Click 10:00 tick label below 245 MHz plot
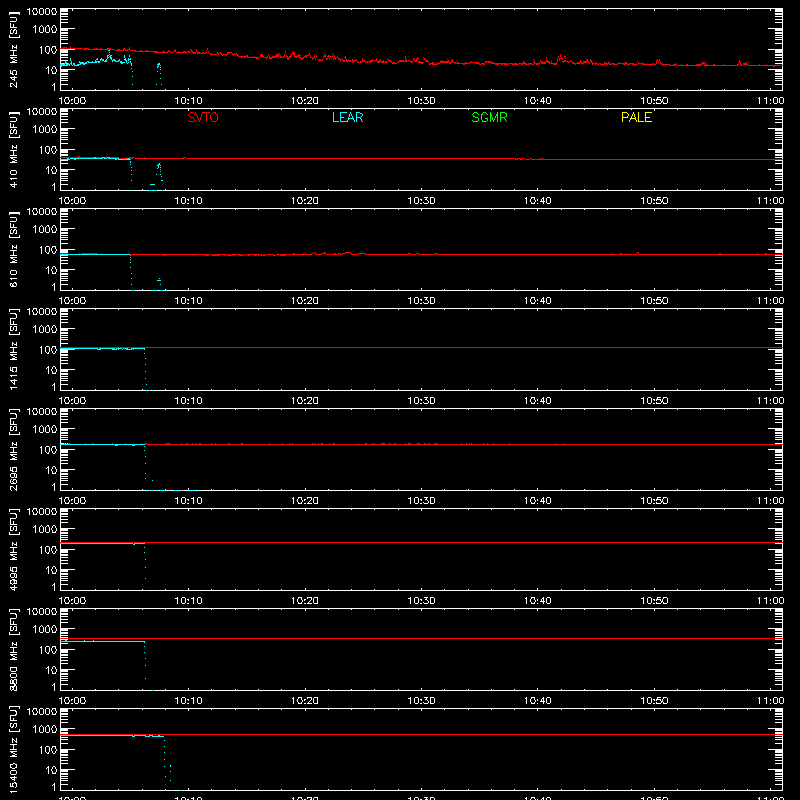 pos(72,101)
